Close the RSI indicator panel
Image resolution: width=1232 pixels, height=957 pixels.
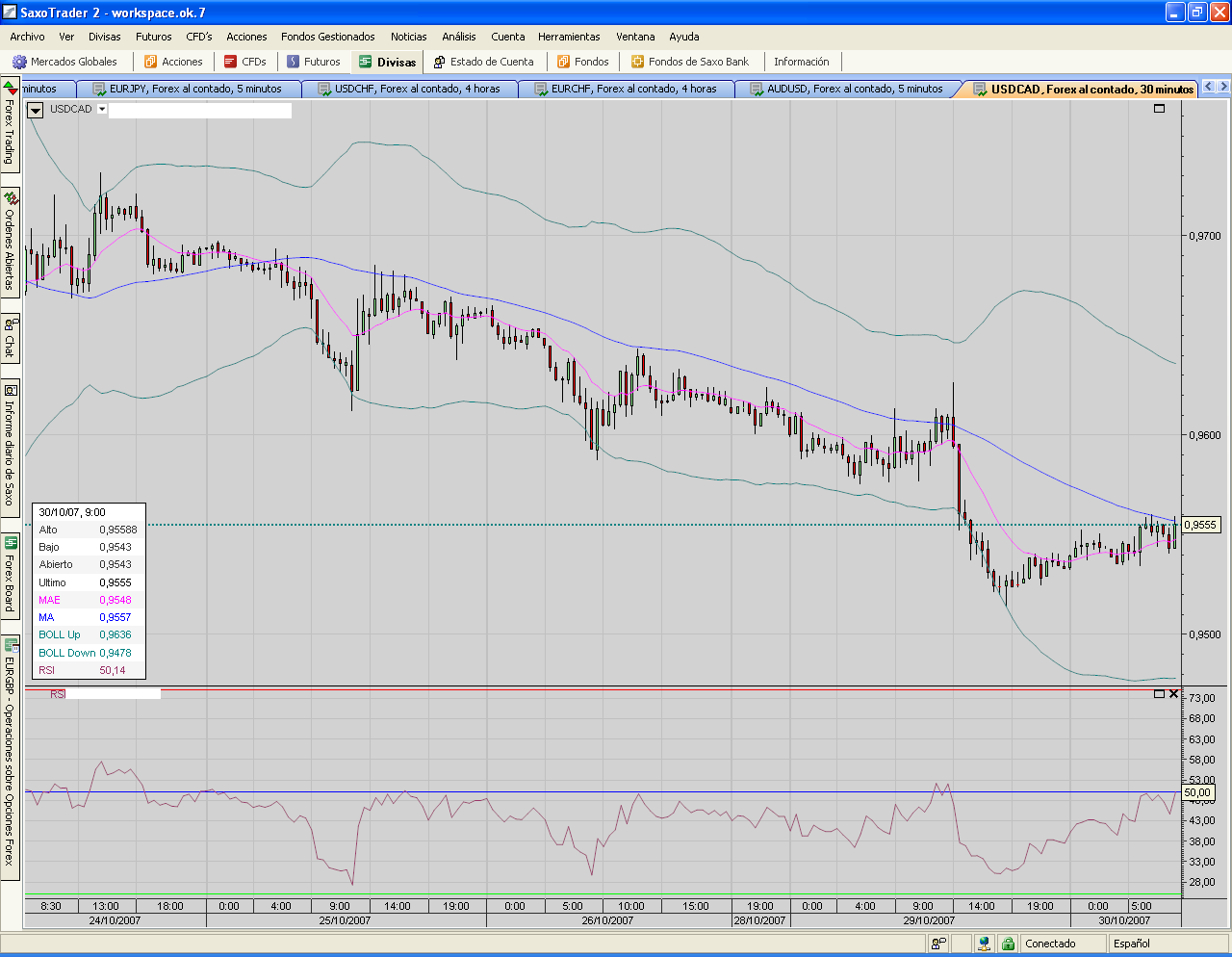pos(1173,694)
